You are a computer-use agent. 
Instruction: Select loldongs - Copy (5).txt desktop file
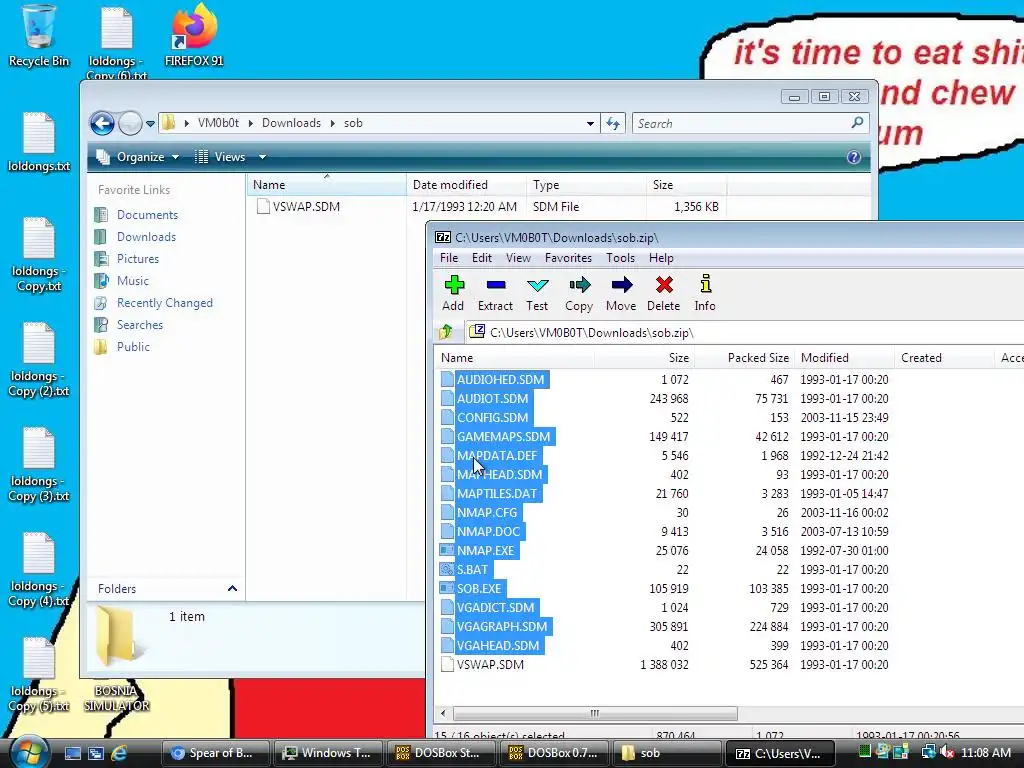(39, 675)
